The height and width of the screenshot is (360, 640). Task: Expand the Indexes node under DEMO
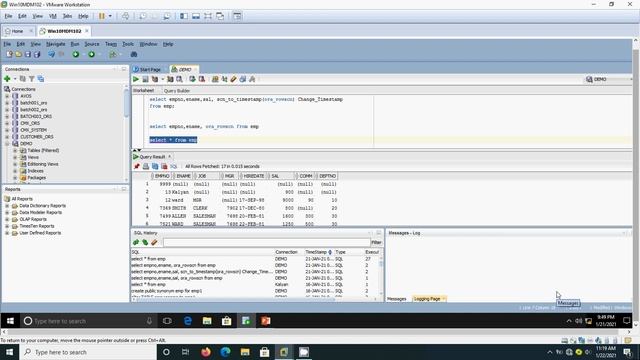(15, 171)
